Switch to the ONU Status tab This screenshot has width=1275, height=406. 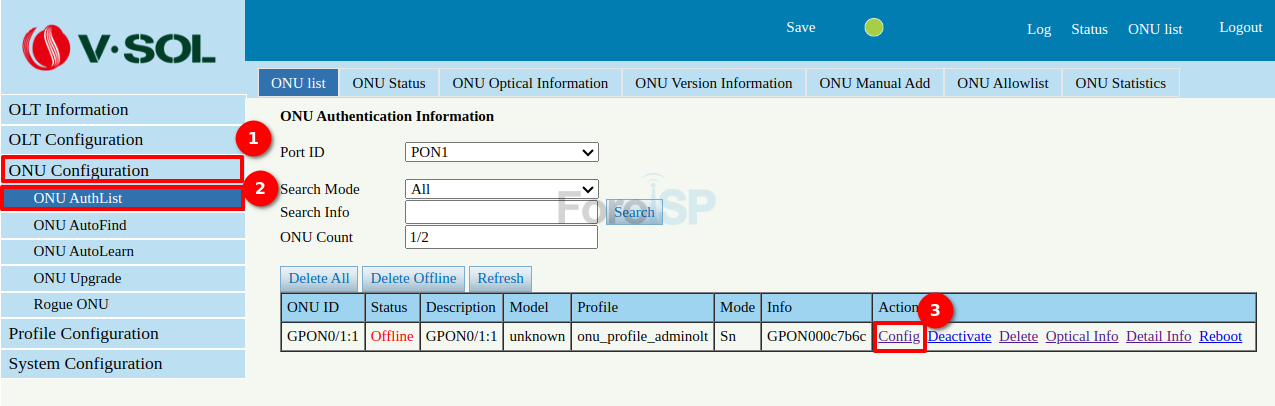click(389, 83)
